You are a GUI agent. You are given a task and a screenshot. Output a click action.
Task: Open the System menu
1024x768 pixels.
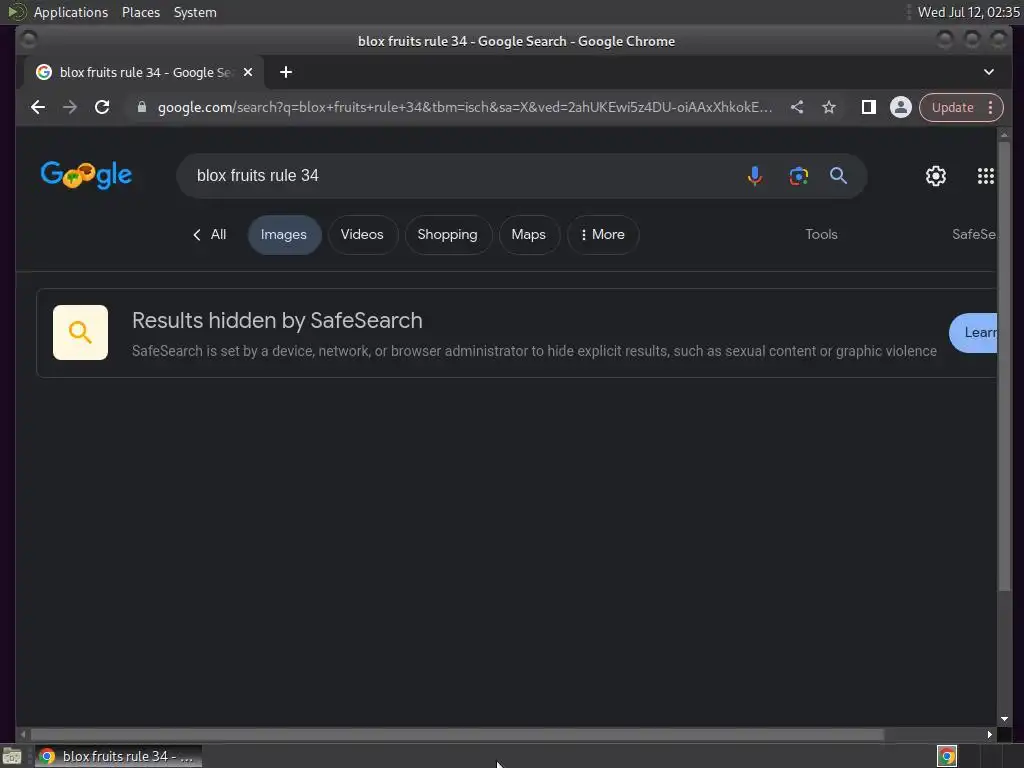(195, 12)
